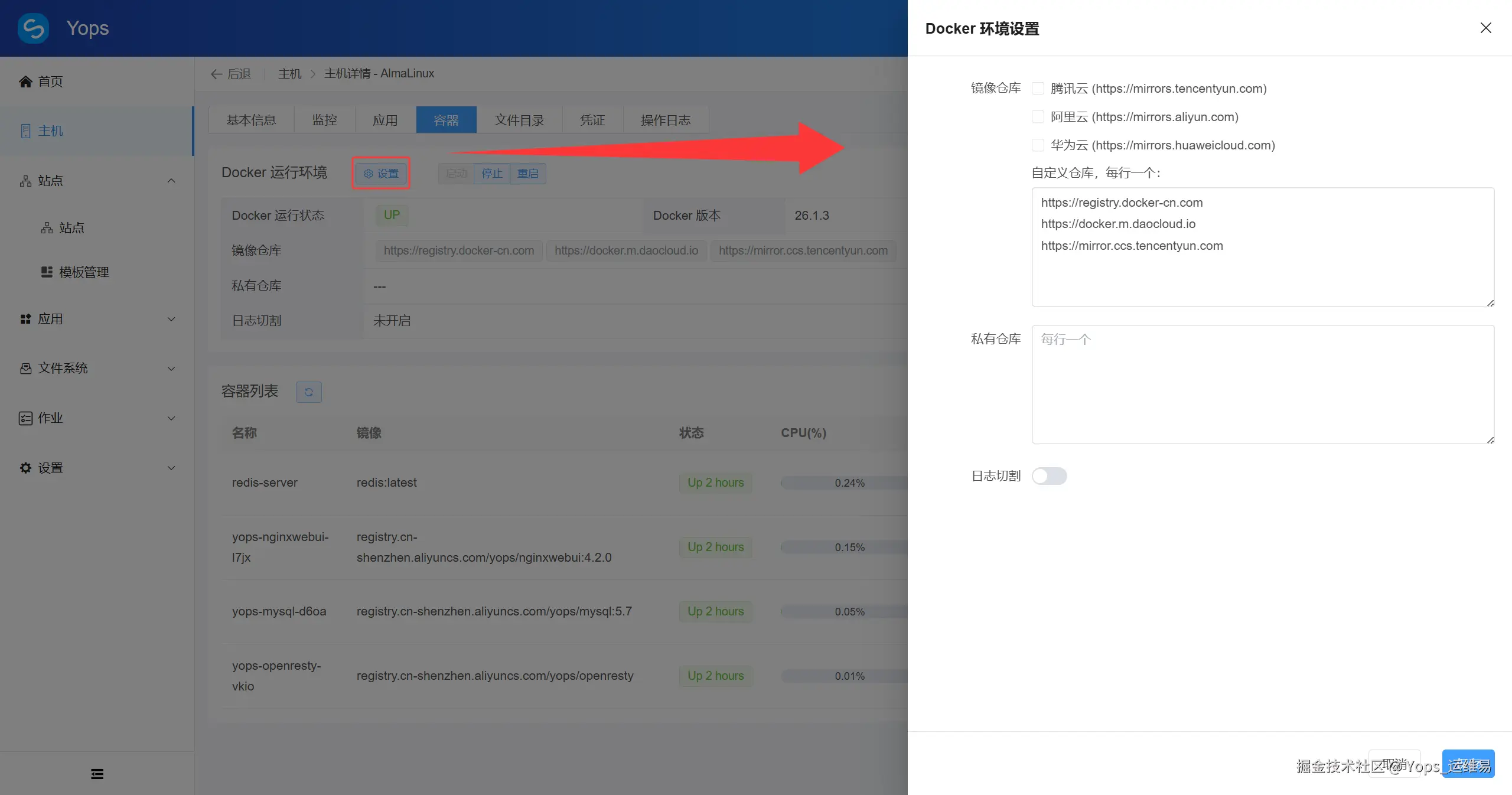The image size is (1512, 795).
Task: Close the Docker 环境设置 panel
Action: (1485, 28)
